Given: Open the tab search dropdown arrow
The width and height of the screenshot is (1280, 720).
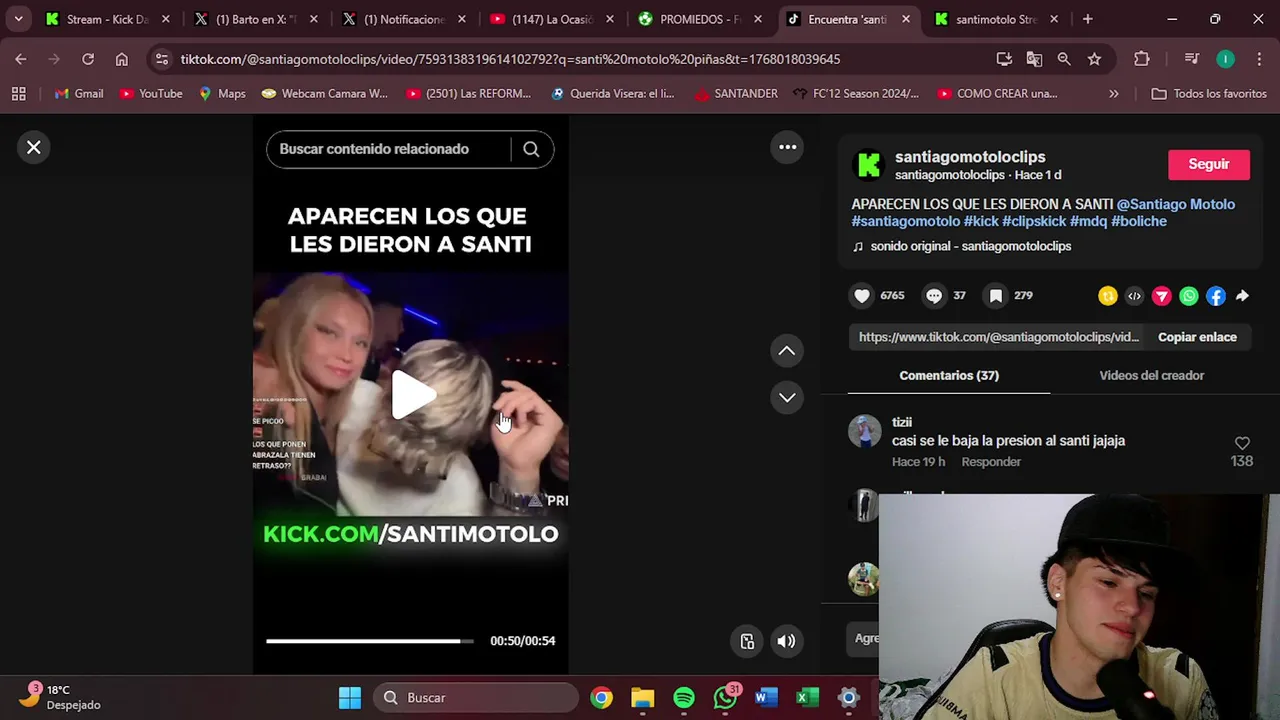Looking at the screenshot, I should click(18, 19).
